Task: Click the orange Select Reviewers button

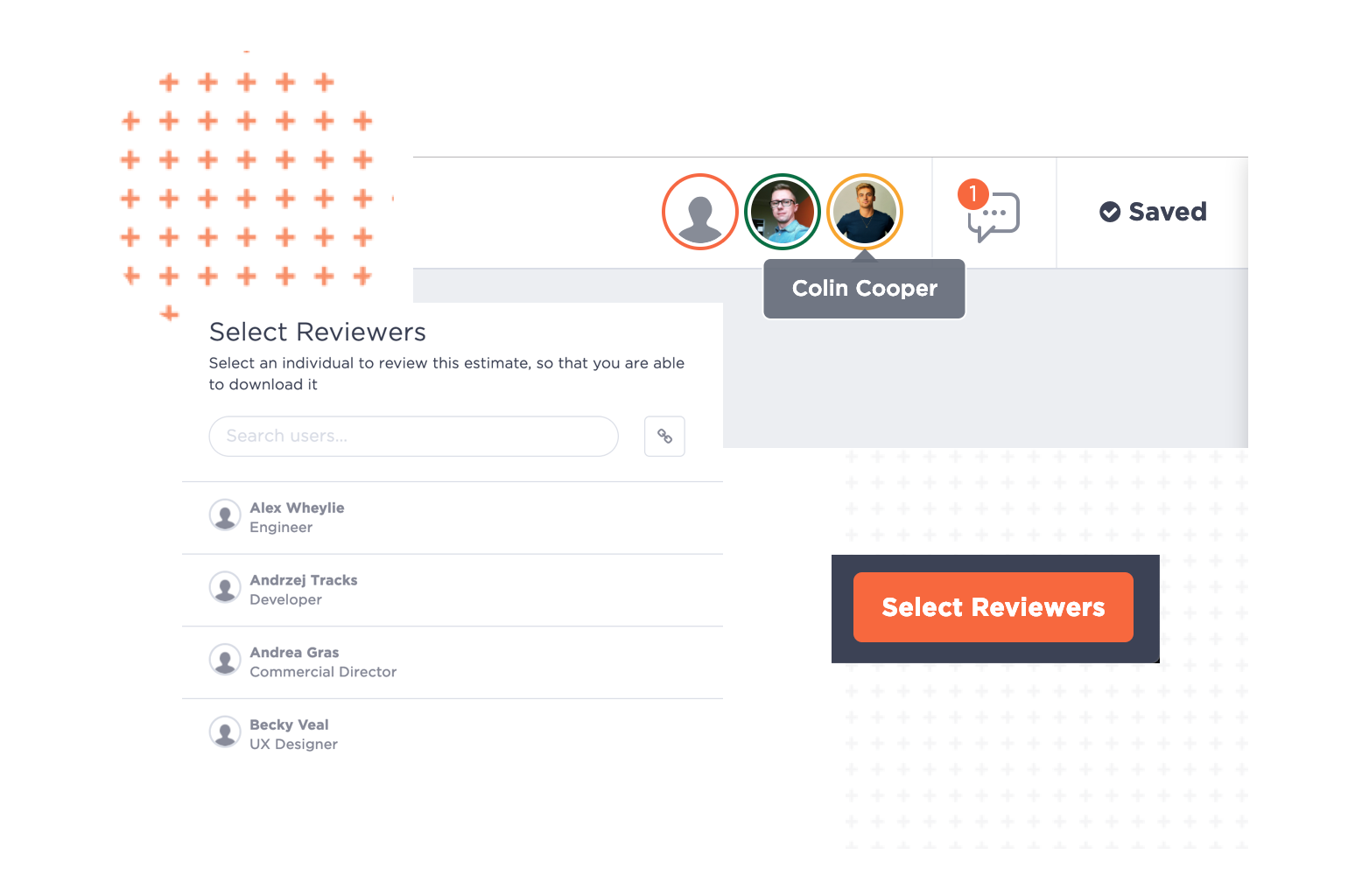Action: coord(993,607)
